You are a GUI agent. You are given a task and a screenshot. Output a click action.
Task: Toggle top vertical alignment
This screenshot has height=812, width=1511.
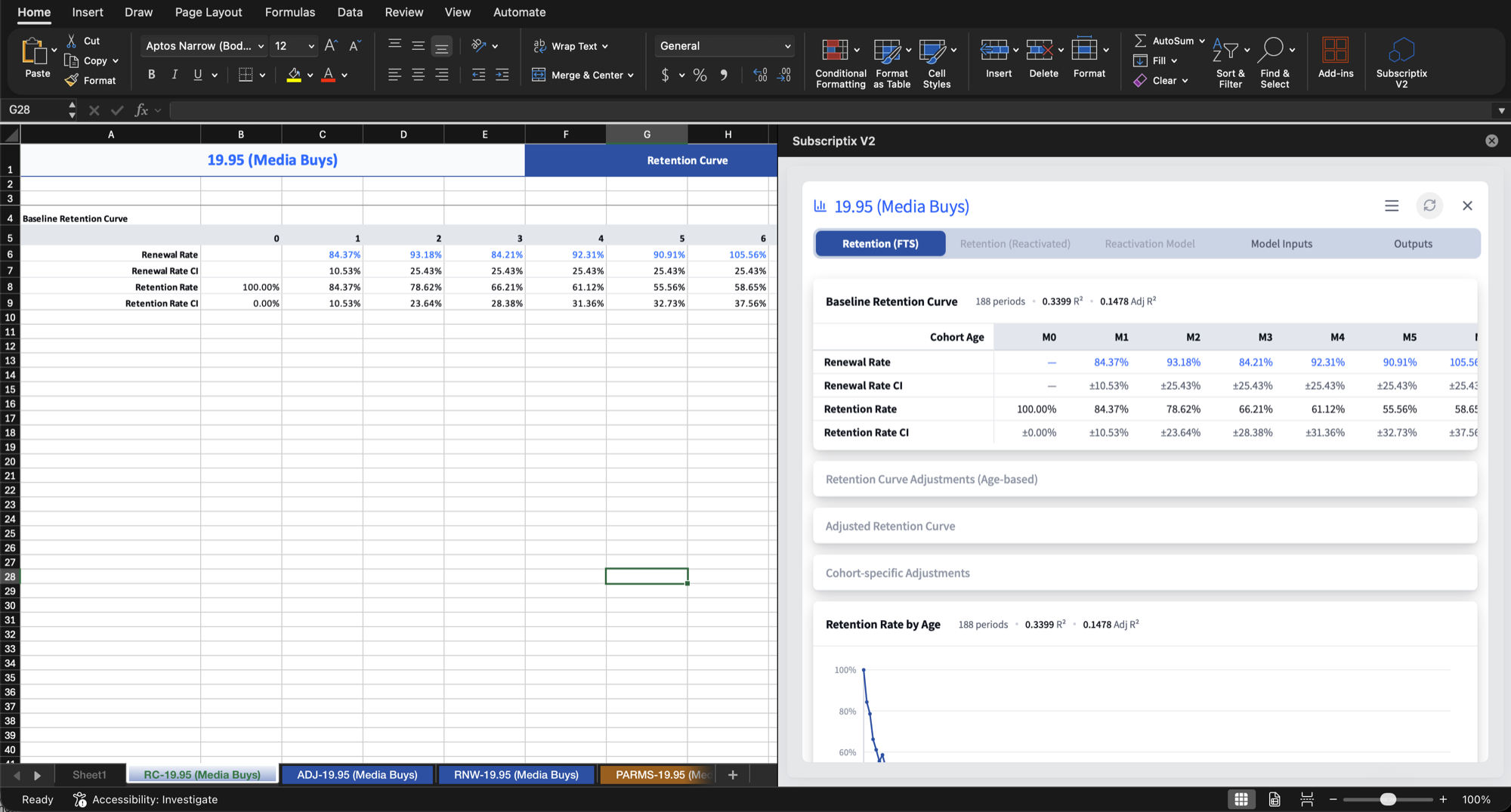[x=394, y=46]
